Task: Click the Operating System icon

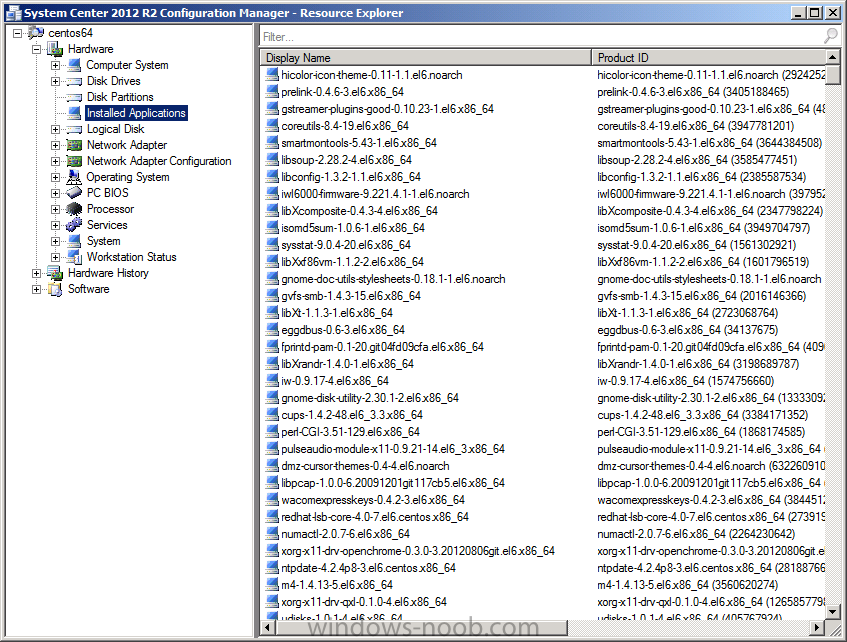Action: click(x=74, y=177)
